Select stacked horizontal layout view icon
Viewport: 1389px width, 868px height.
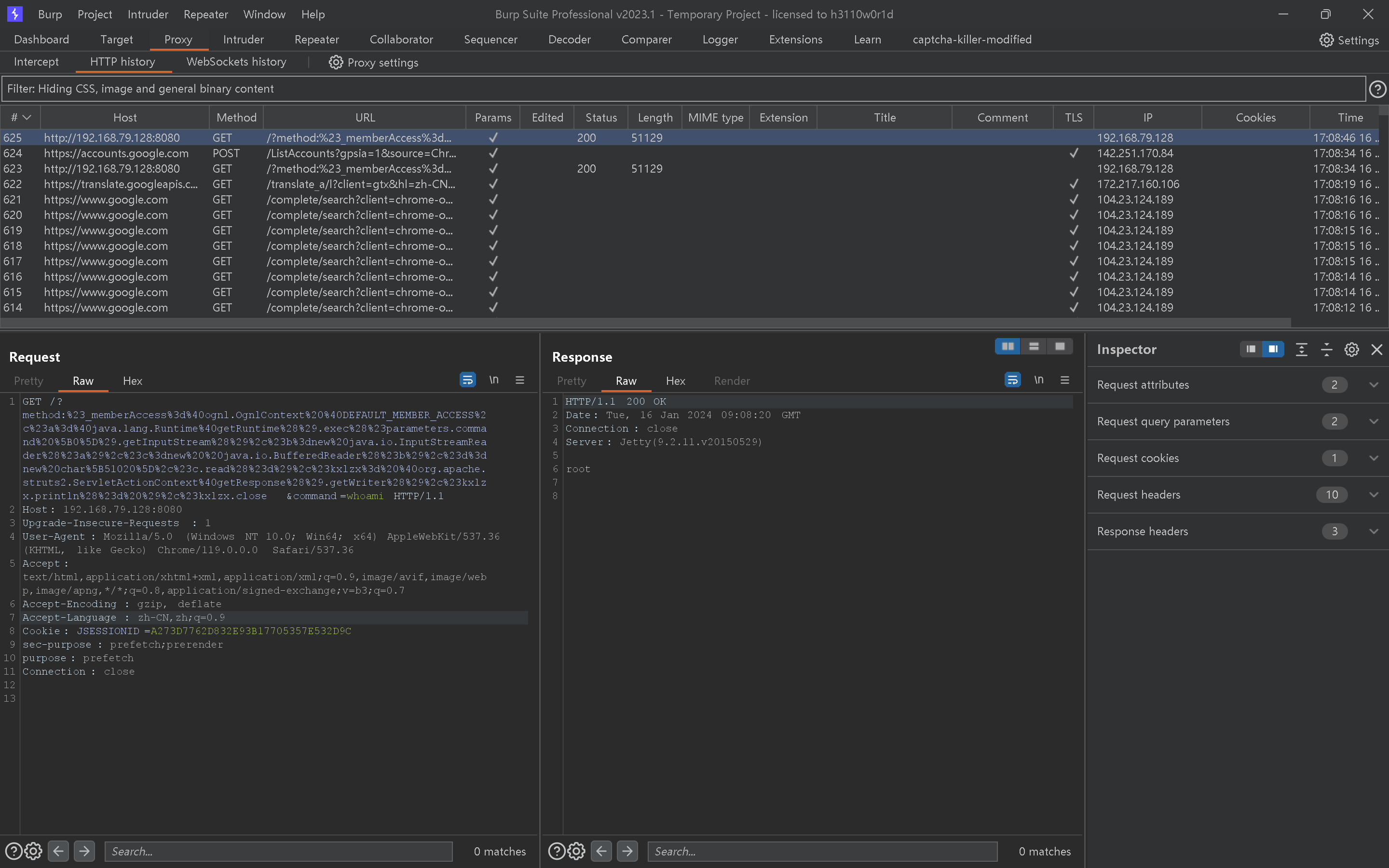point(1034,346)
